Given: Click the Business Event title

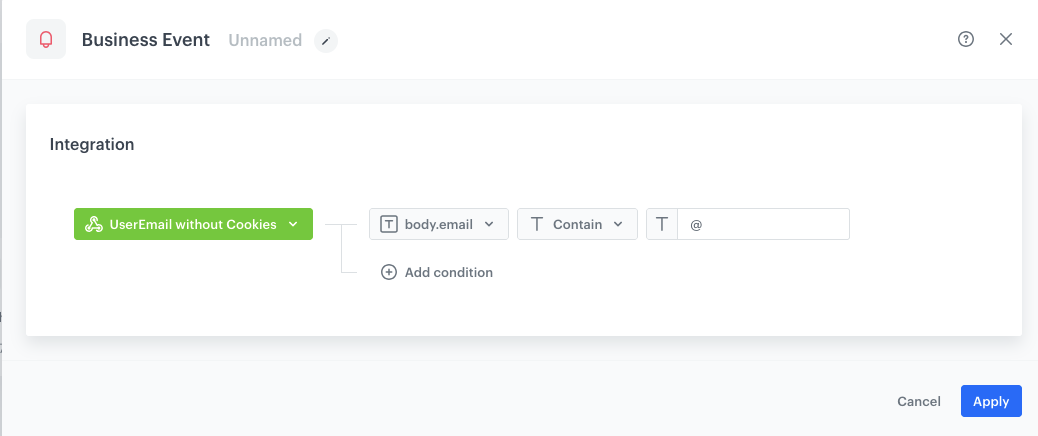Looking at the screenshot, I should [146, 40].
